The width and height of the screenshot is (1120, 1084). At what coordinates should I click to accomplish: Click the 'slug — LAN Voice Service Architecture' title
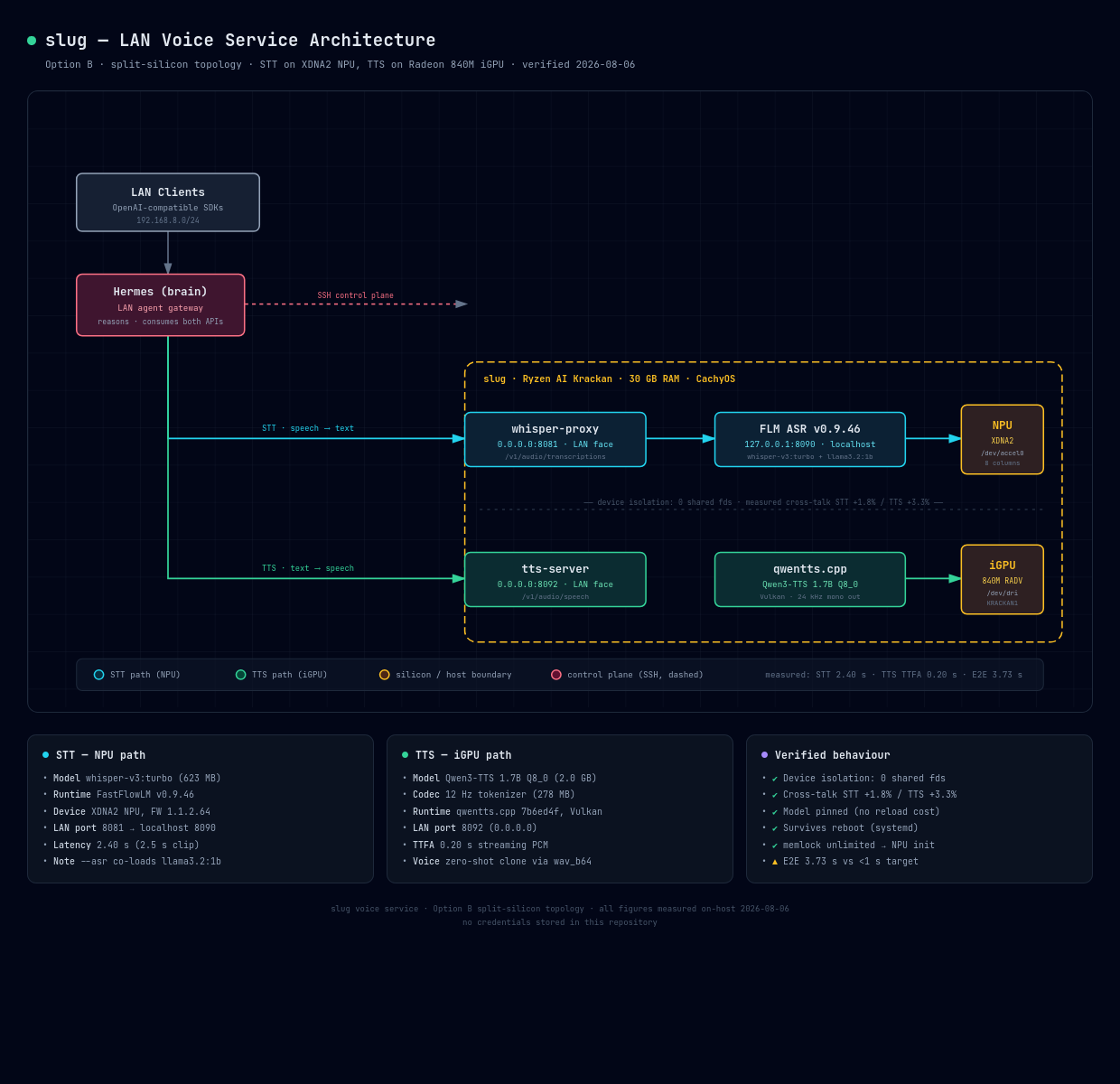240,41
